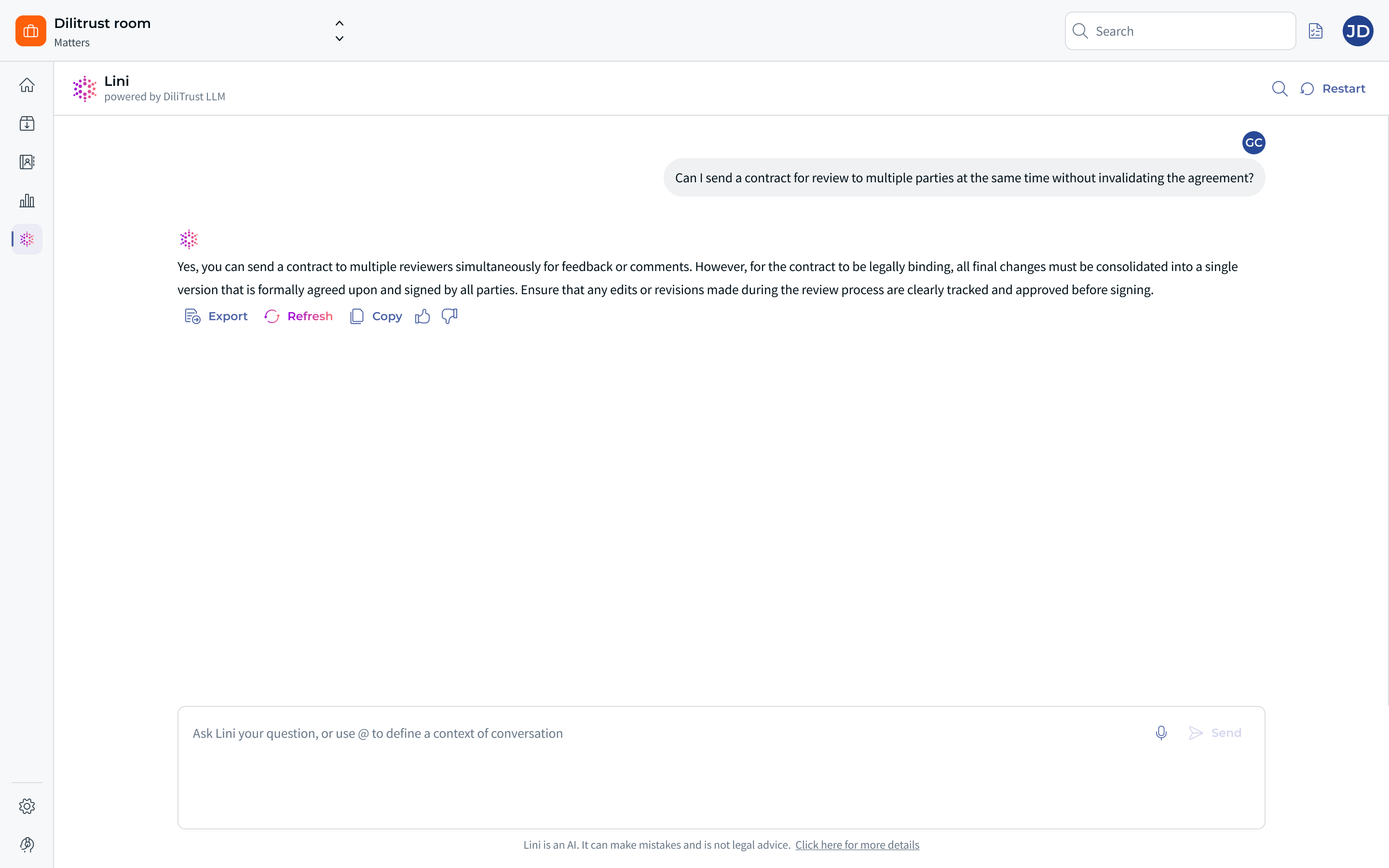Screen dimensions: 1389x868
Task: Export the Lini response
Action: [216, 316]
